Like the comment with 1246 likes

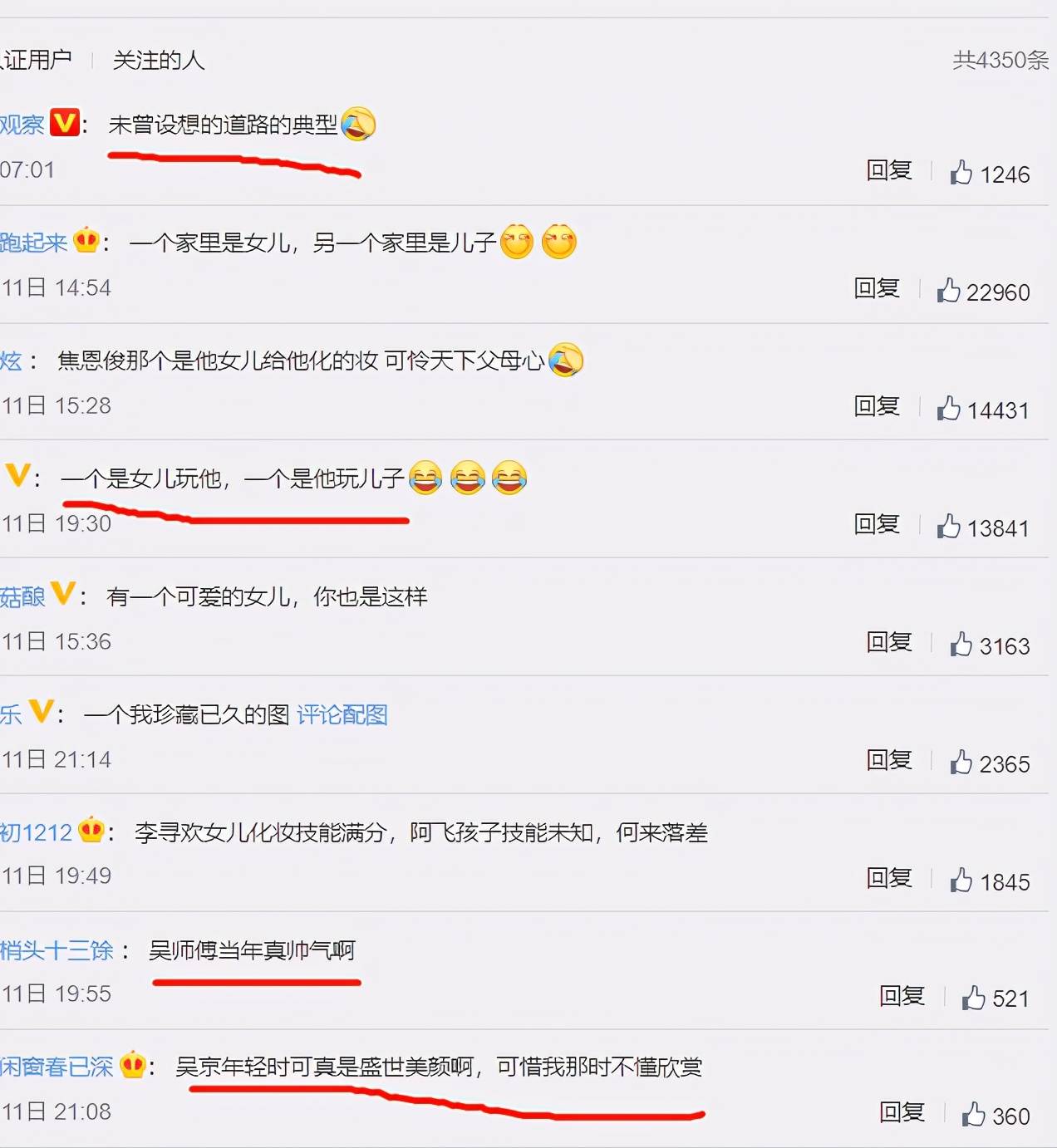point(961,172)
